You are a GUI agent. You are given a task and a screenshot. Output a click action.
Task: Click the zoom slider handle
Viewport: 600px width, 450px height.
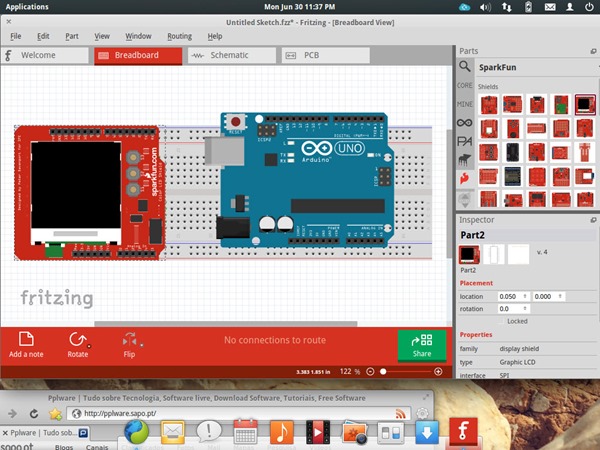[383, 372]
